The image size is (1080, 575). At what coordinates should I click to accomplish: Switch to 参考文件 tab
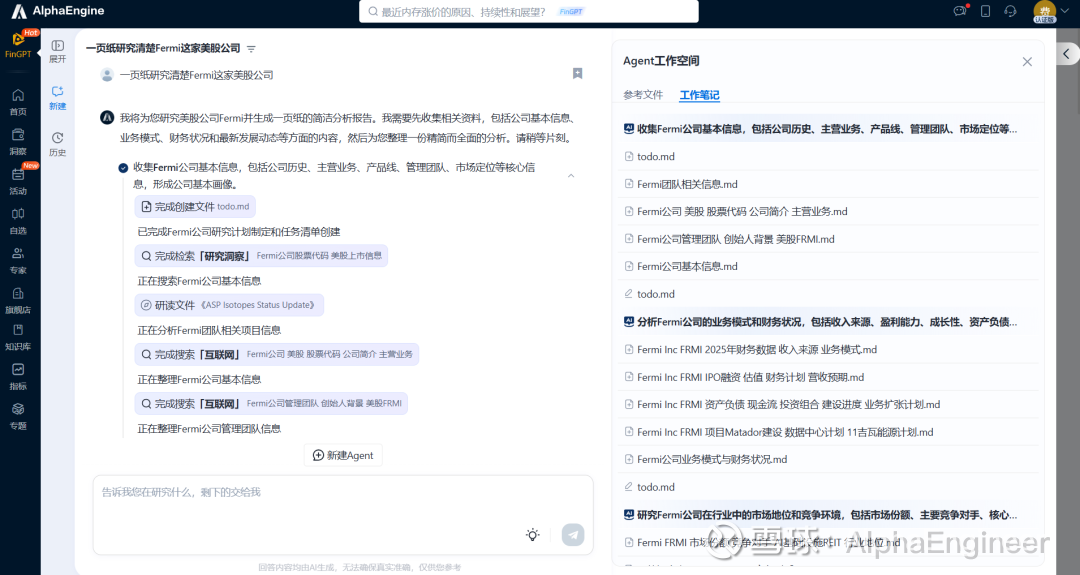[x=643, y=95]
